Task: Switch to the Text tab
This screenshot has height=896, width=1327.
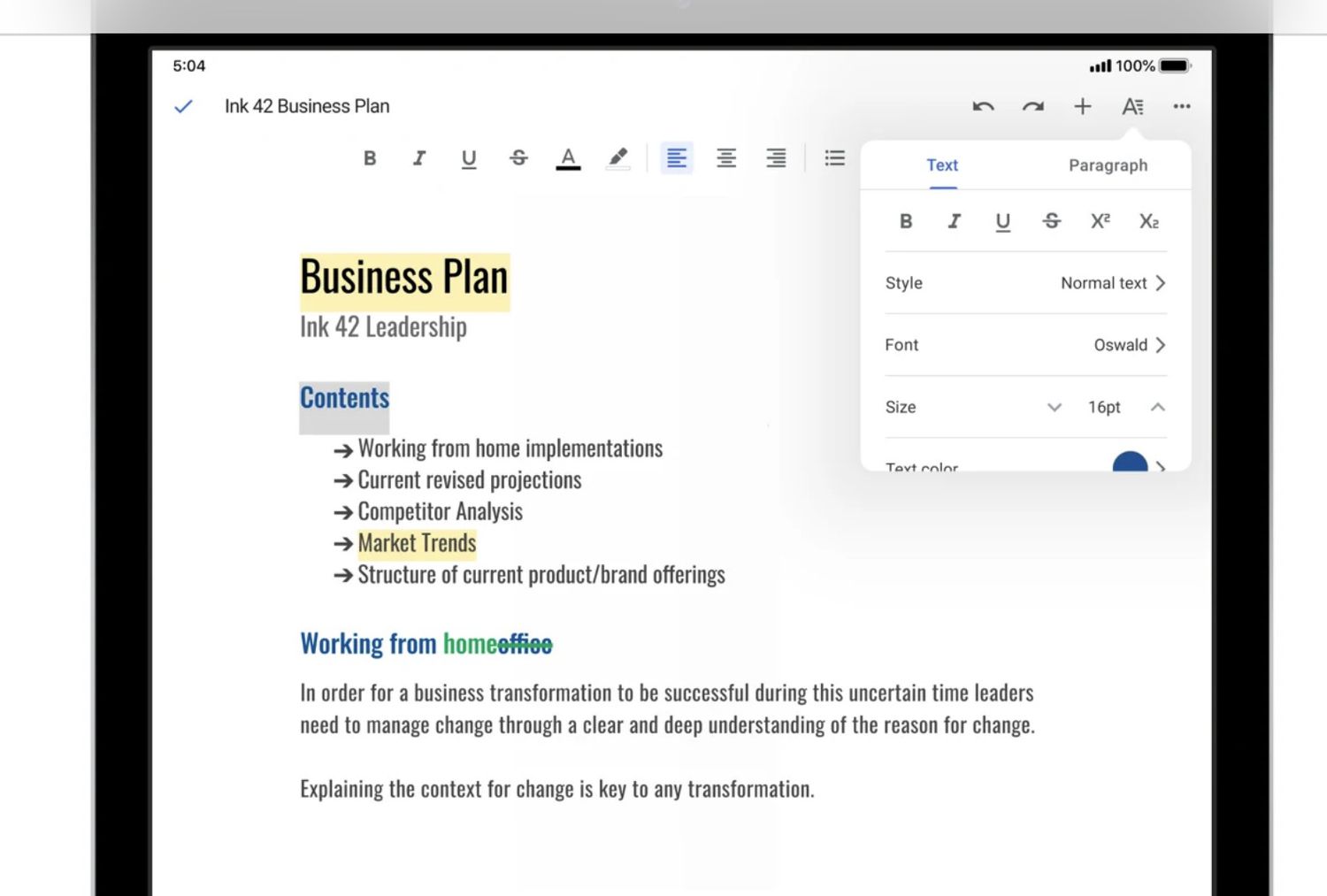Action: click(942, 165)
